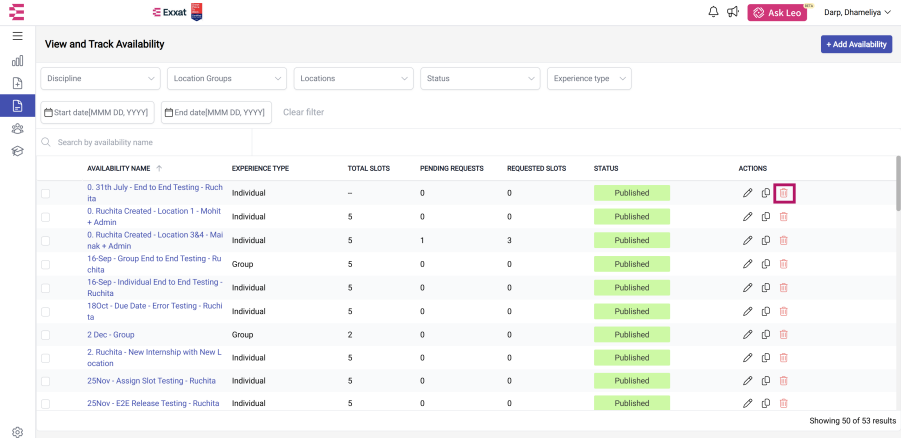Edit the 0. 31th July availability

(x=747, y=193)
